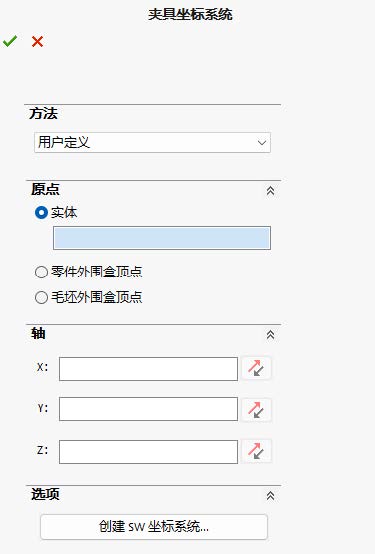Open the 用户定义 method dropdown

152,142
